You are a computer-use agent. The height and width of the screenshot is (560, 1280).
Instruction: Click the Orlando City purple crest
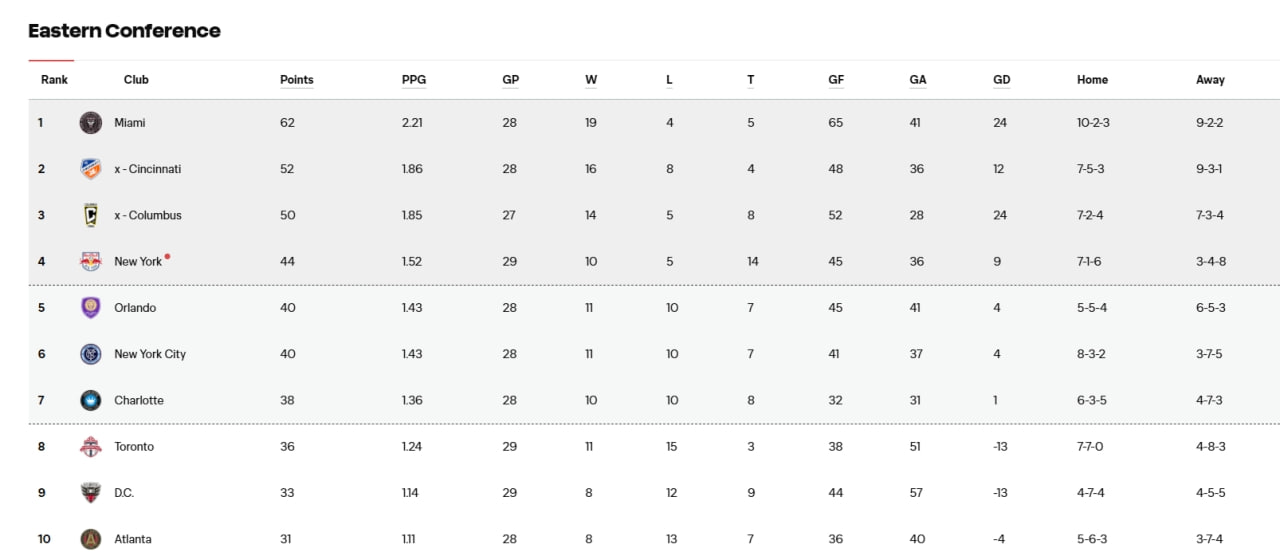coord(91,308)
